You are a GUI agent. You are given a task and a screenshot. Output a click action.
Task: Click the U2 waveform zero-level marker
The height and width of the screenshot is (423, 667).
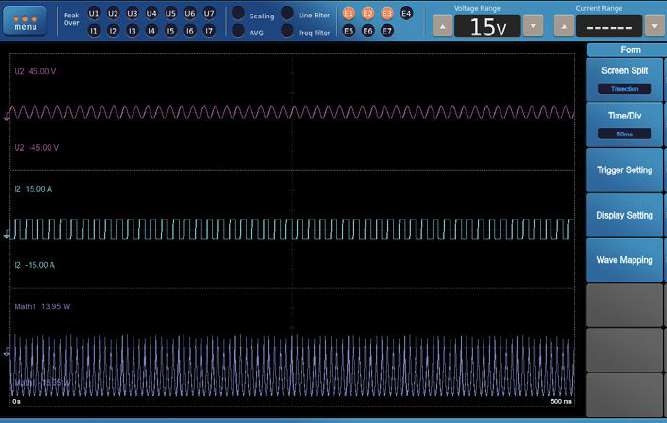(7, 117)
